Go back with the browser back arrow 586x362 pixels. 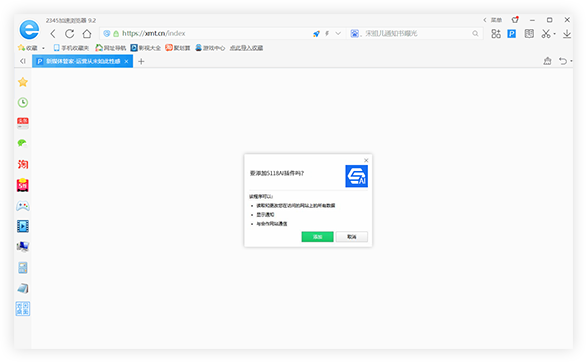pyautogui.click(x=53, y=34)
